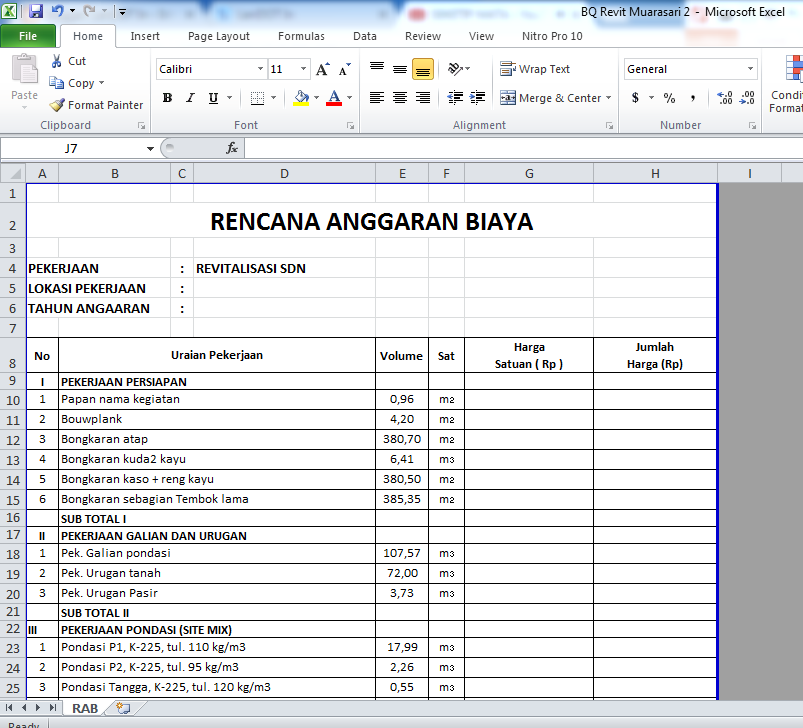Screen dimensions: 803x728
Task: Click Select All corner triangle of grid
Action: pos(13,174)
